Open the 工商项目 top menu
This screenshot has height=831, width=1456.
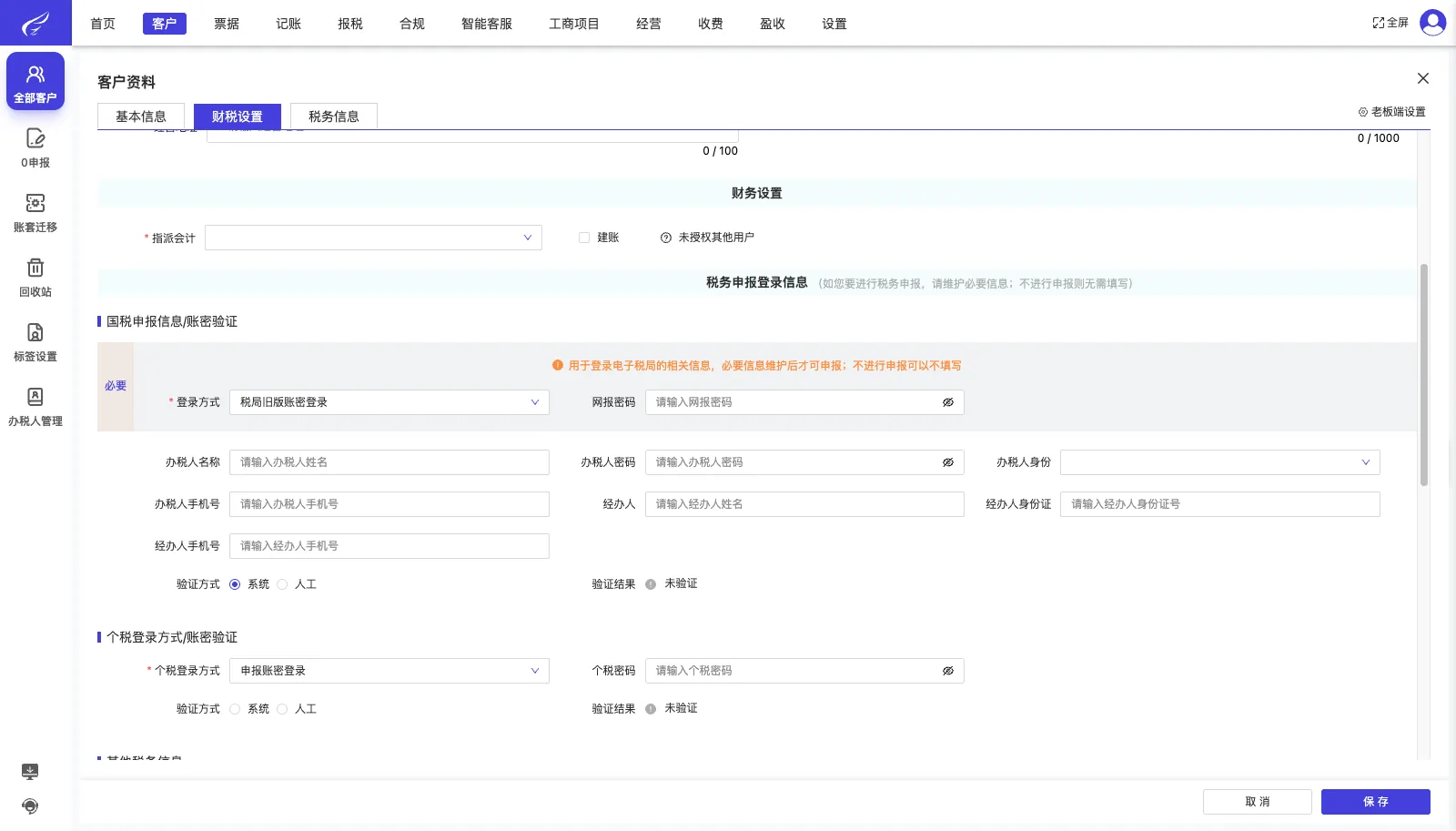click(x=574, y=24)
